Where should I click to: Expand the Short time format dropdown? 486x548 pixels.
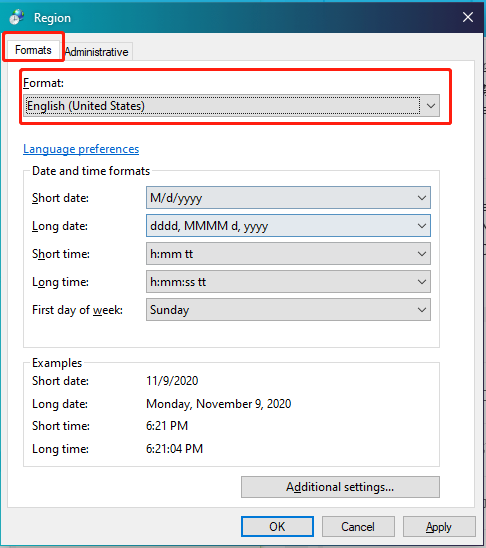pyautogui.click(x=422, y=254)
